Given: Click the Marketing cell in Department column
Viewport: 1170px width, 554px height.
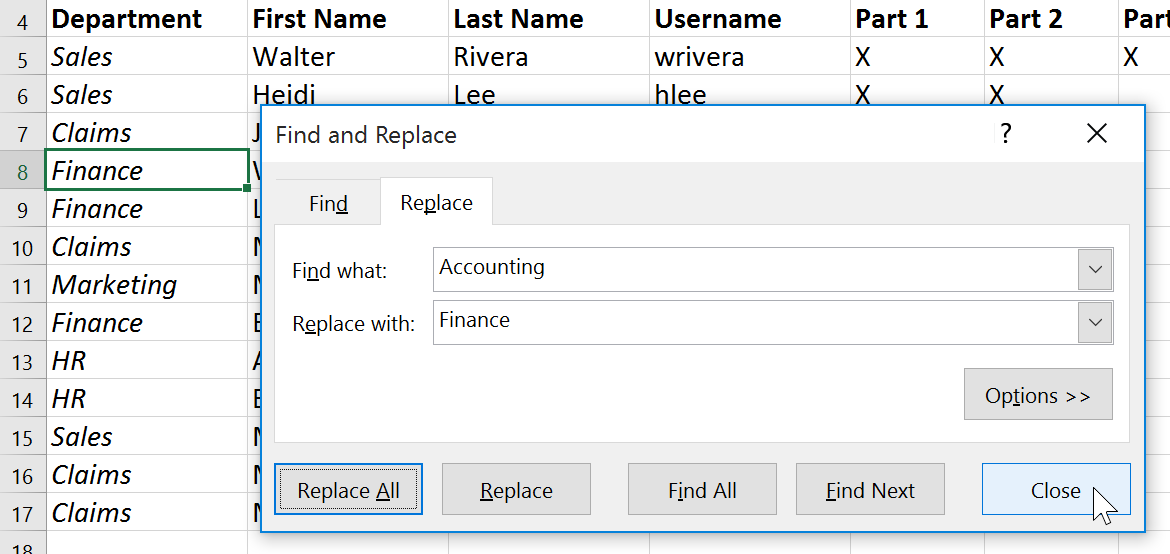Looking at the screenshot, I should tap(146, 285).
